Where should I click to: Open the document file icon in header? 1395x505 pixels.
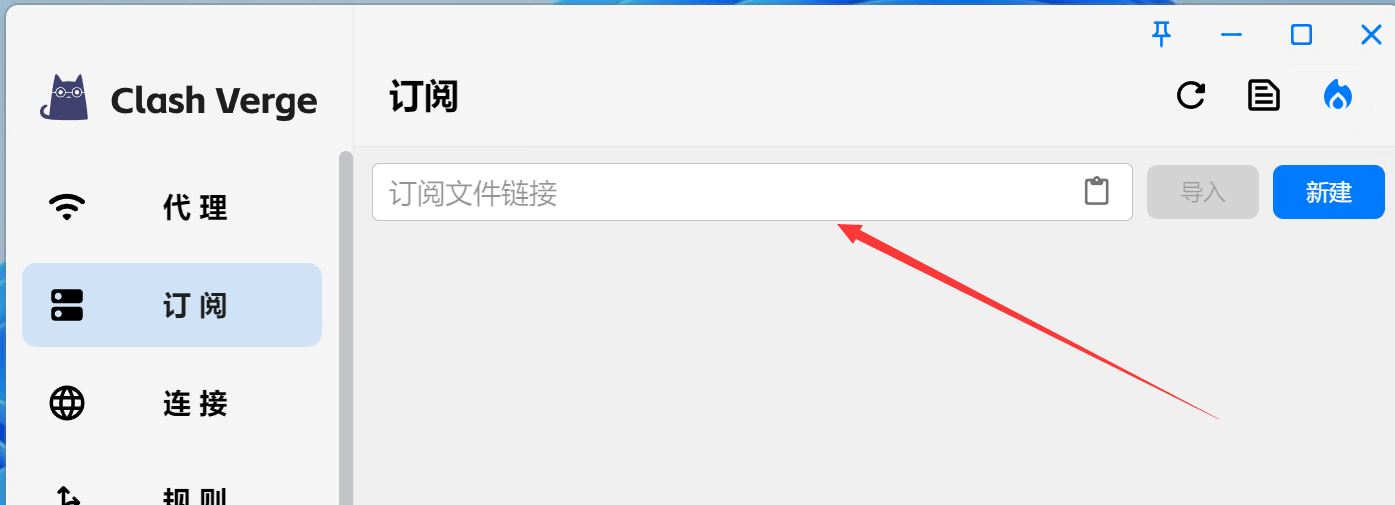[x=1264, y=96]
